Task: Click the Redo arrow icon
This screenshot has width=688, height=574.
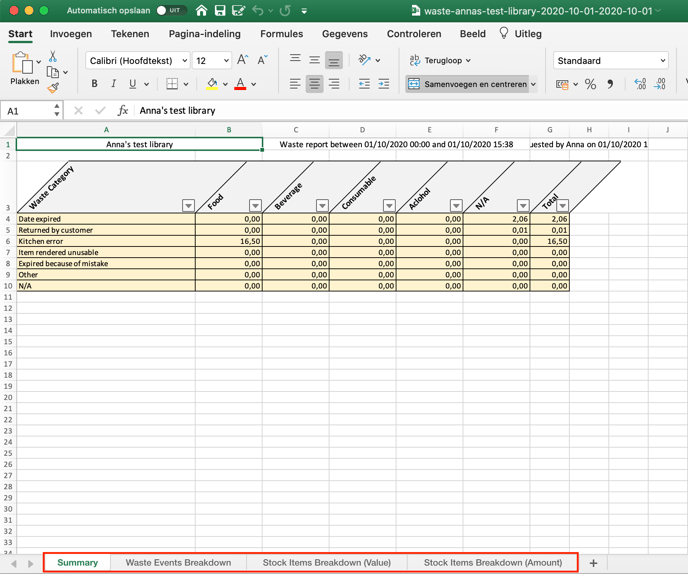Action: 285,11
